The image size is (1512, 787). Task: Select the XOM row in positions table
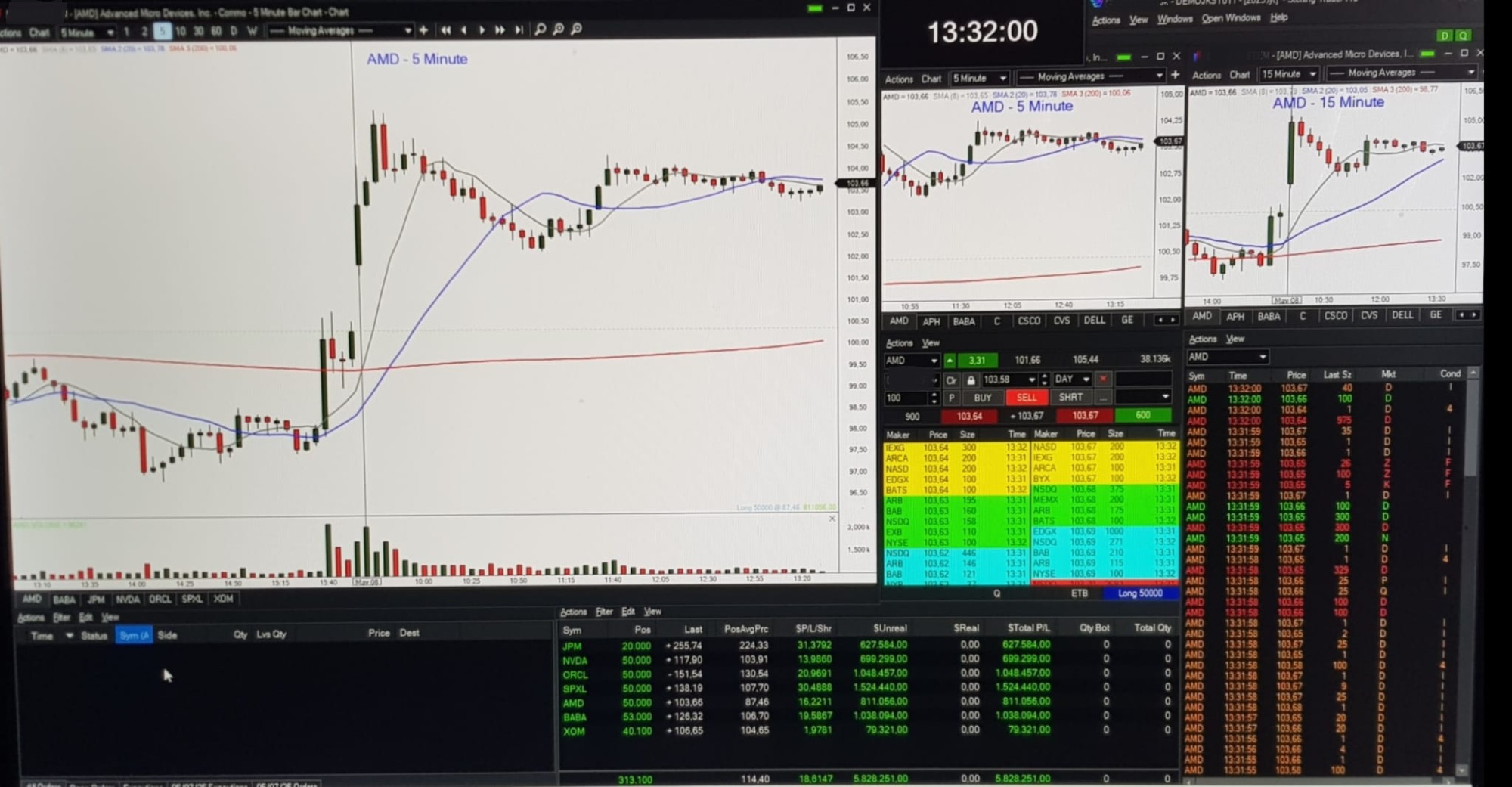pyautogui.click(x=868, y=730)
